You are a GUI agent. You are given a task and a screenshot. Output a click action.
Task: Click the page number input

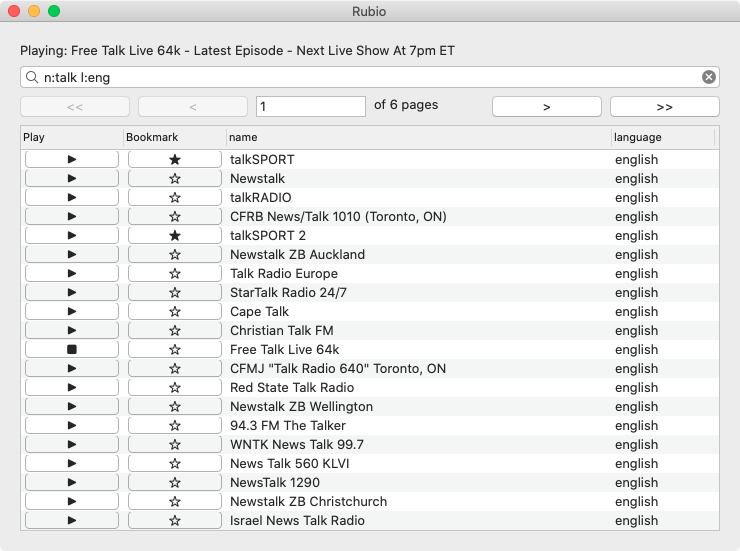point(311,107)
